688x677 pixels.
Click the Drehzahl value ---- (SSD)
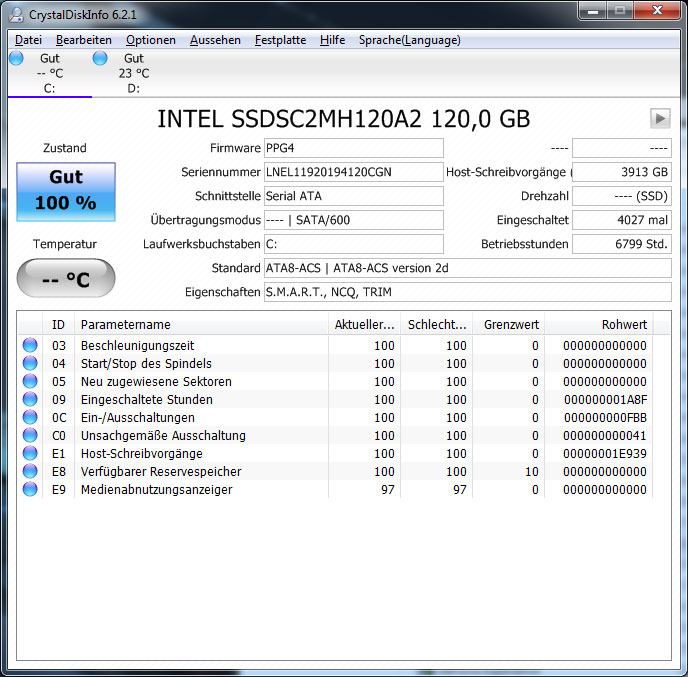[x=622, y=196]
